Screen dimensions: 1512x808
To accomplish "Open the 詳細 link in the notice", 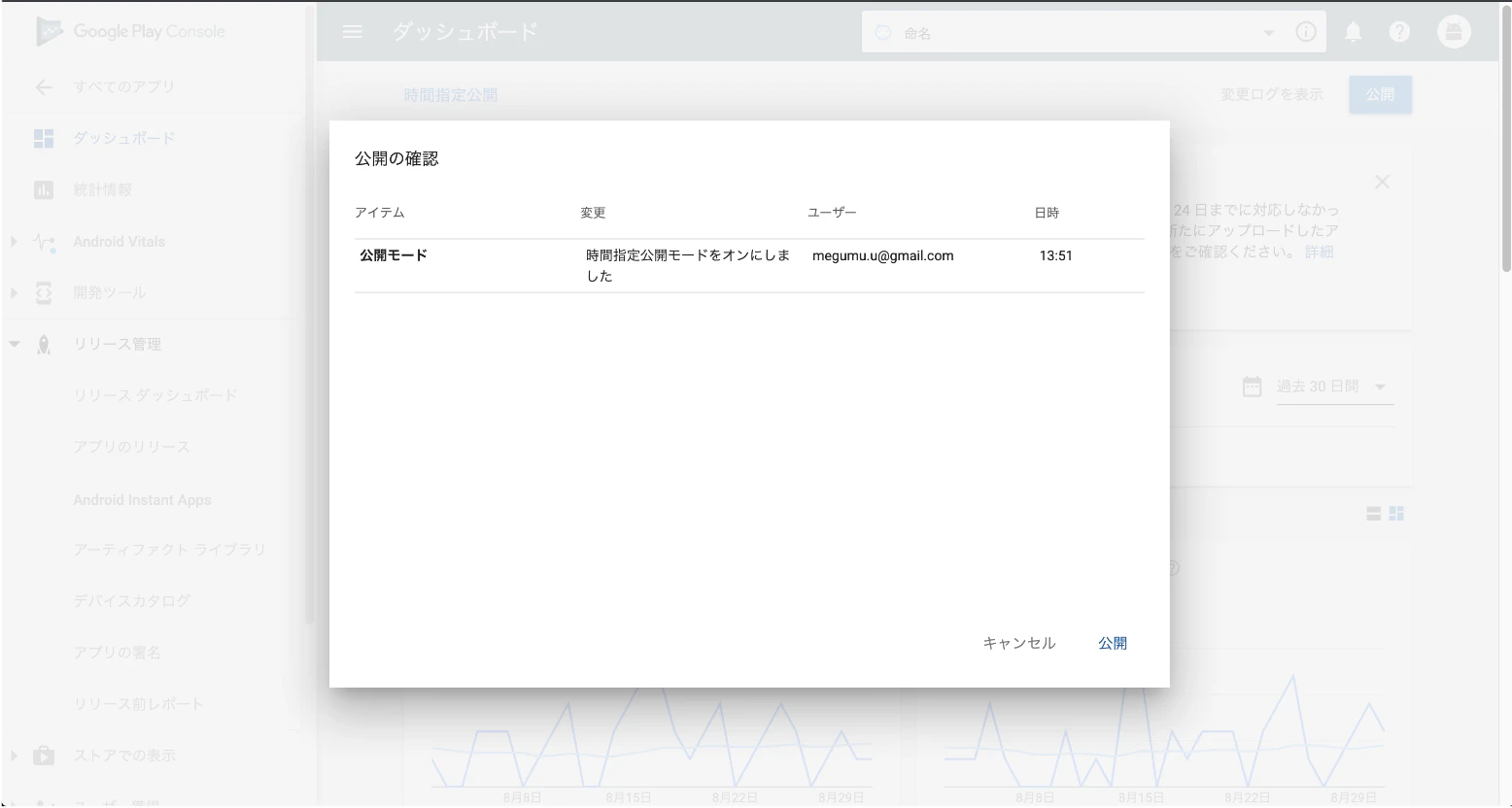I will pos(1319,252).
